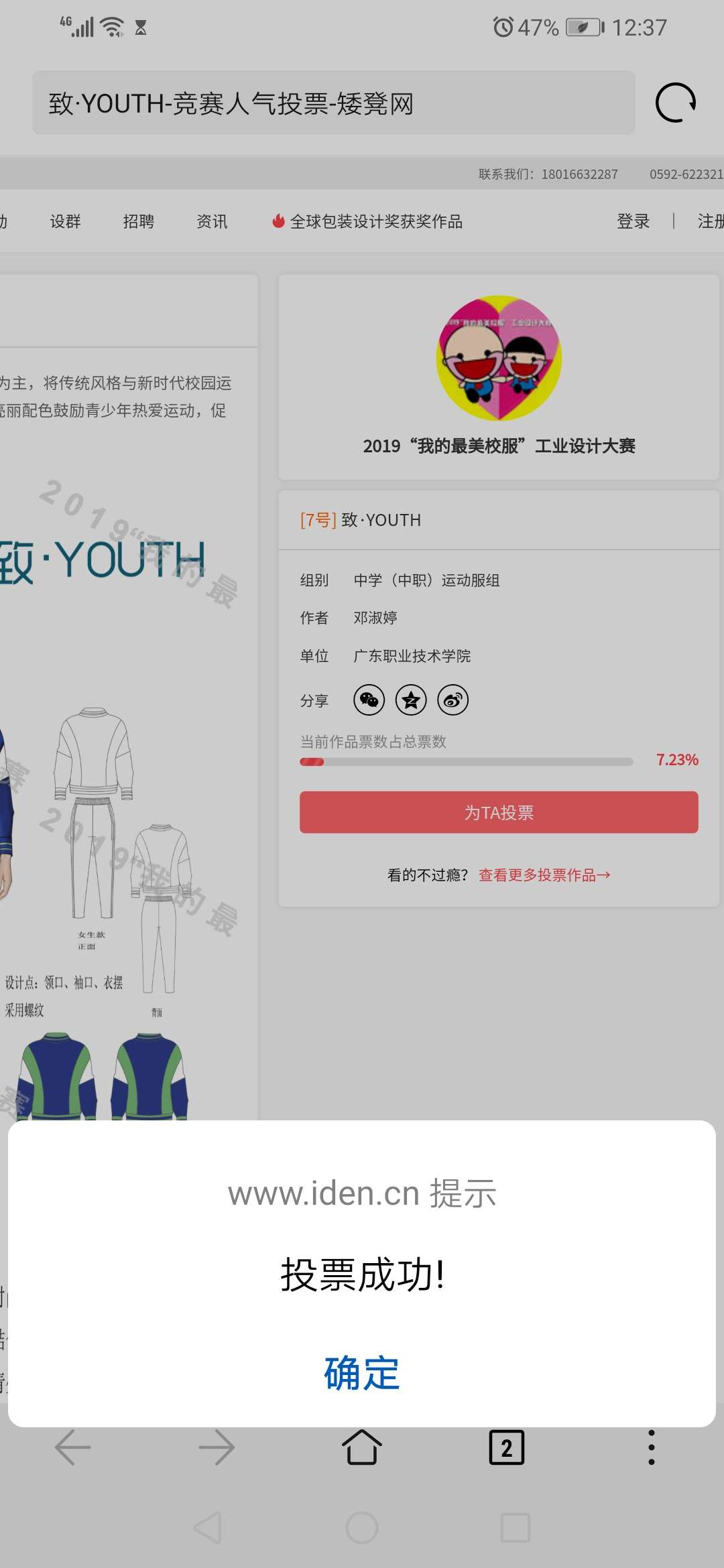
Task: Click the 登录 login link
Action: (x=633, y=221)
